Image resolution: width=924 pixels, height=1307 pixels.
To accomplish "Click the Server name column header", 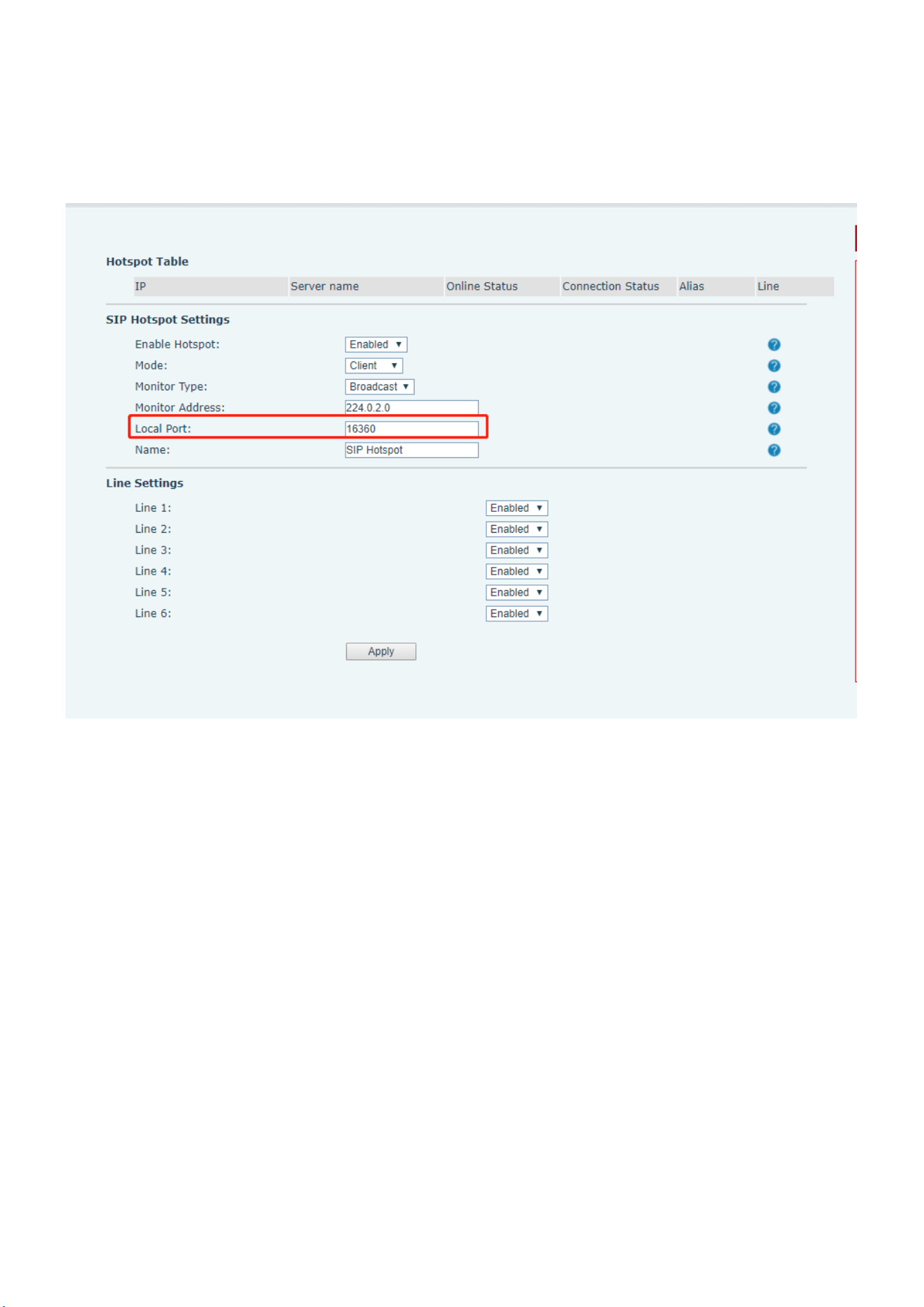I will 366,286.
